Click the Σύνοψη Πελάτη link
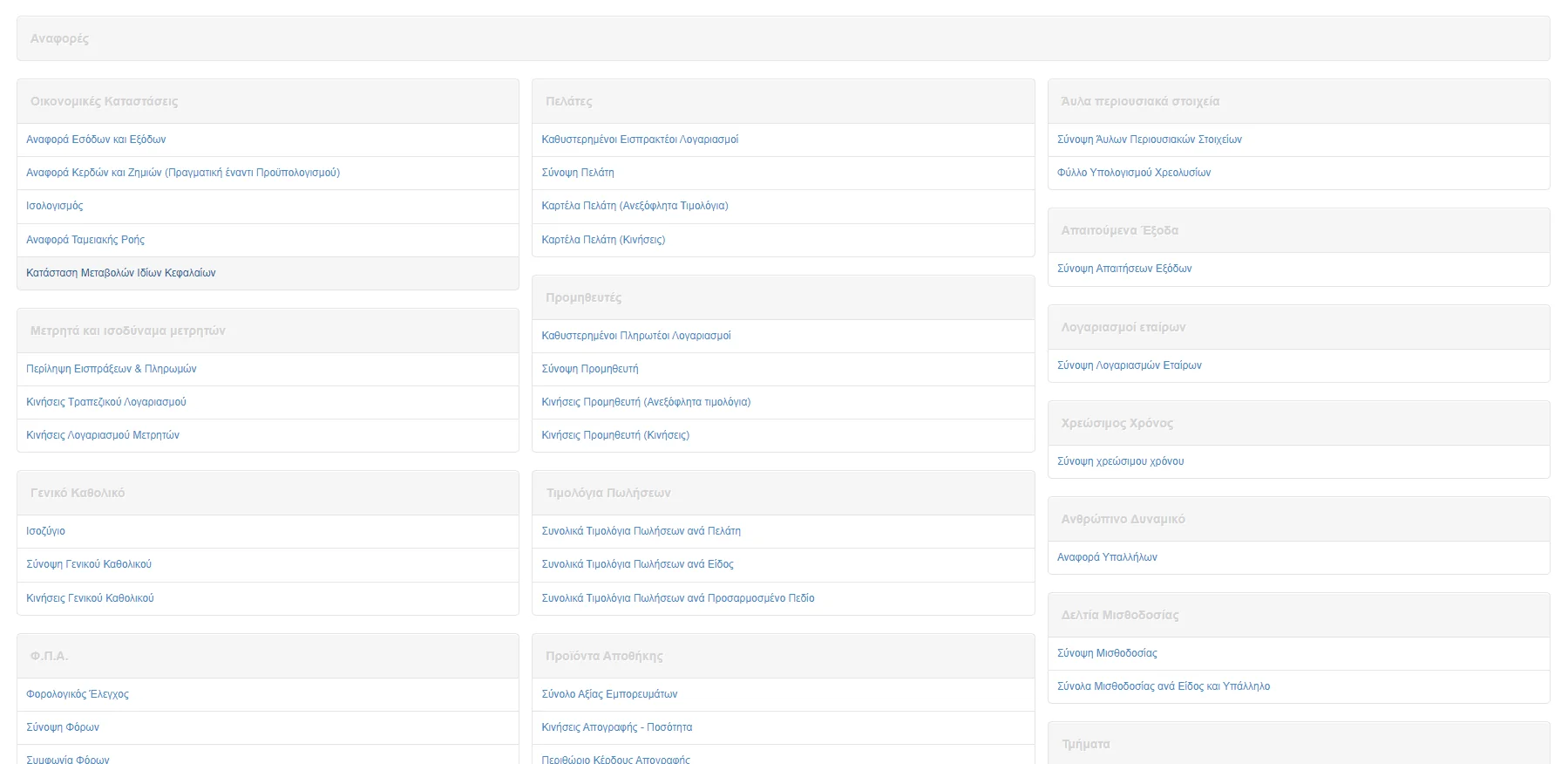Screen dimensions: 1568x764 (x=578, y=173)
